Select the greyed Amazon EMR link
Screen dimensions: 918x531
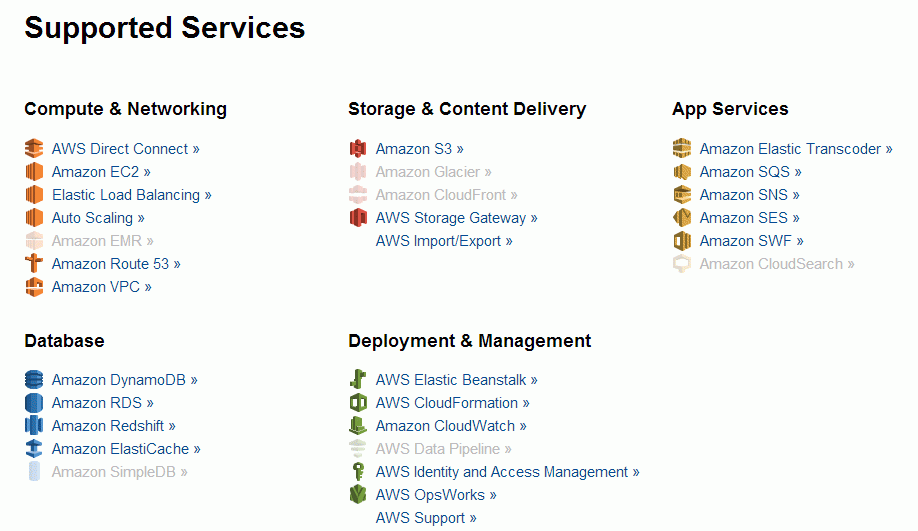coord(102,241)
